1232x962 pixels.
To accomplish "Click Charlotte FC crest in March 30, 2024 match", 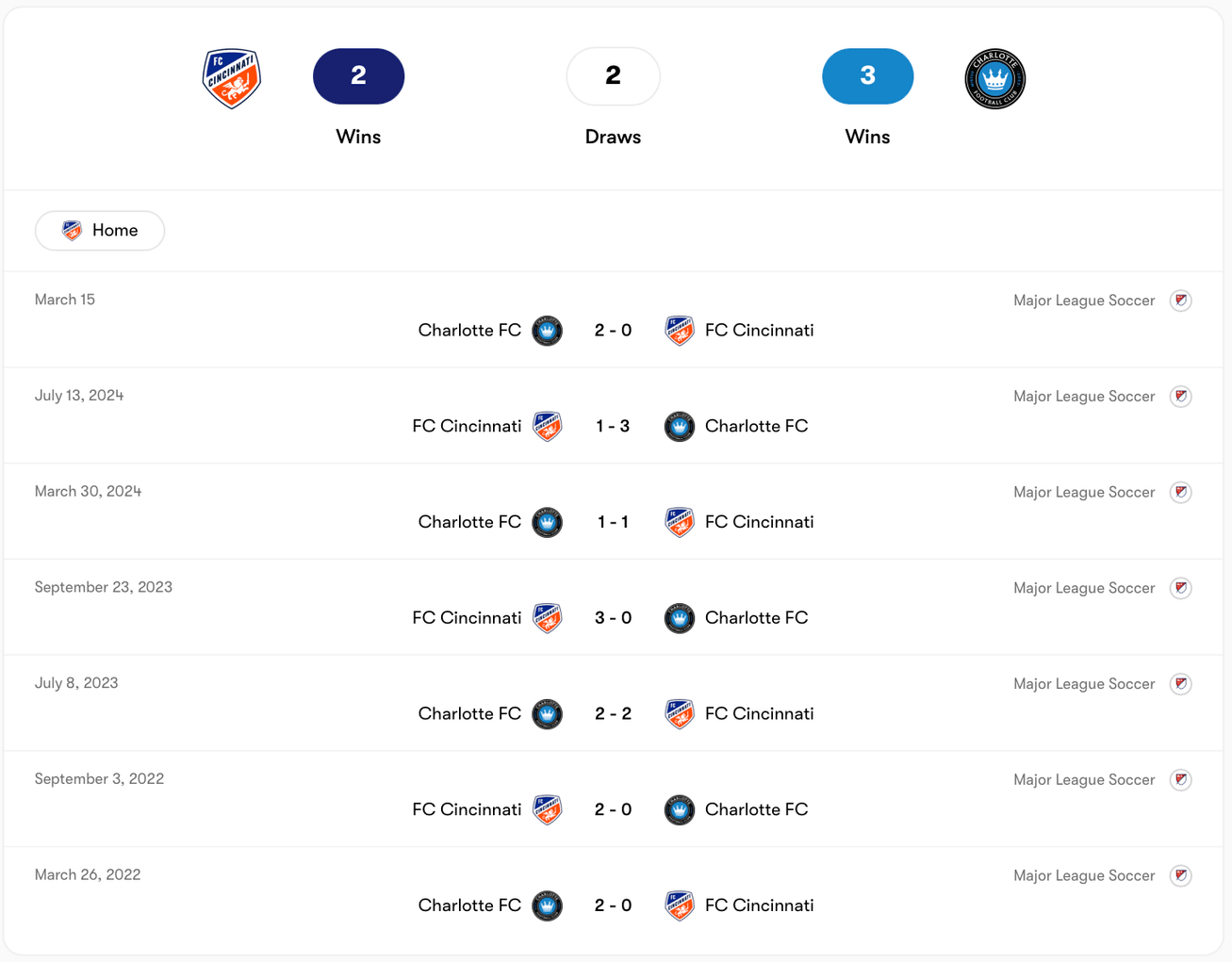I will point(547,522).
